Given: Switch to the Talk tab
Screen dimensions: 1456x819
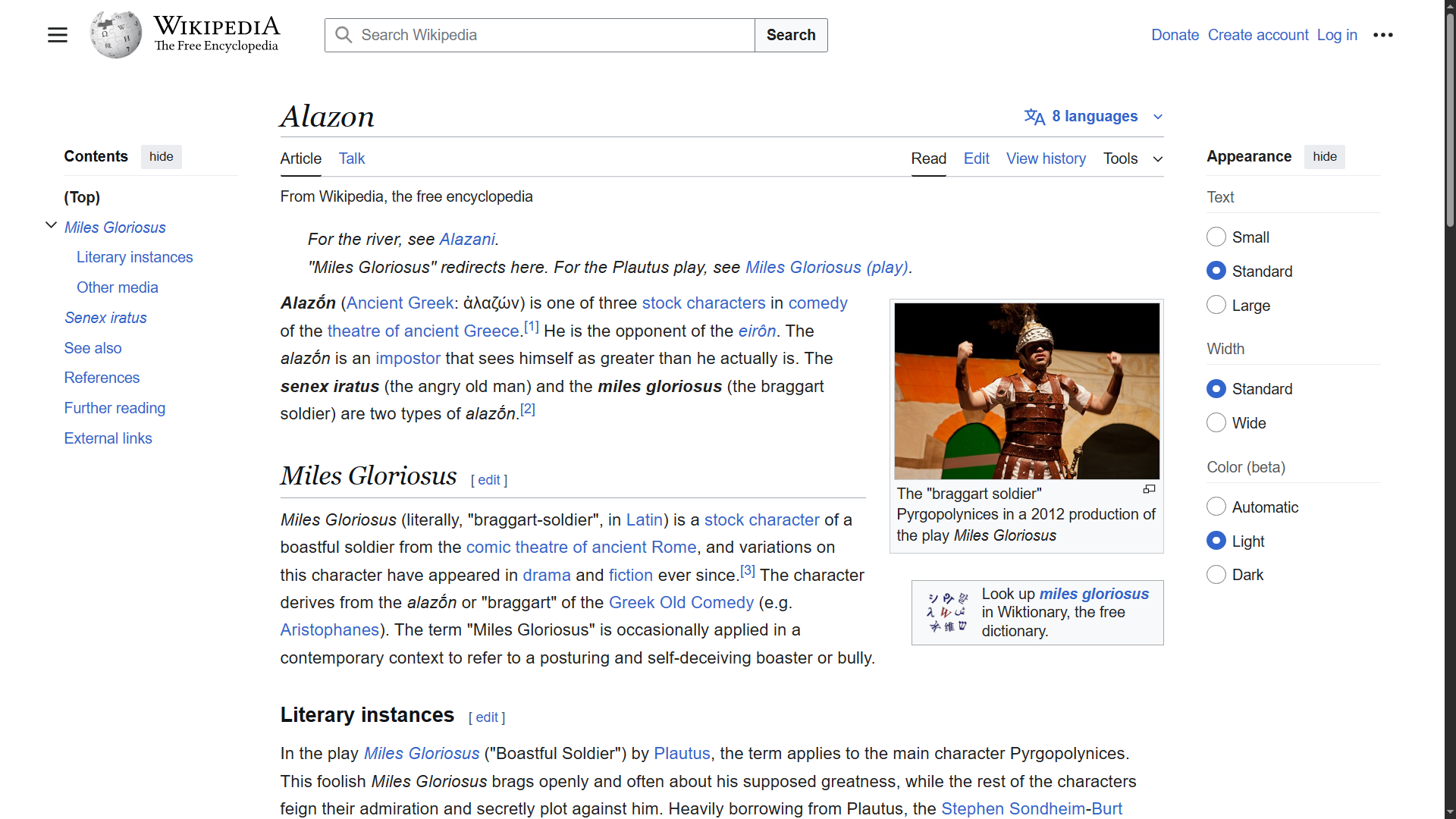Looking at the screenshot, I should [x=351, y=158].
